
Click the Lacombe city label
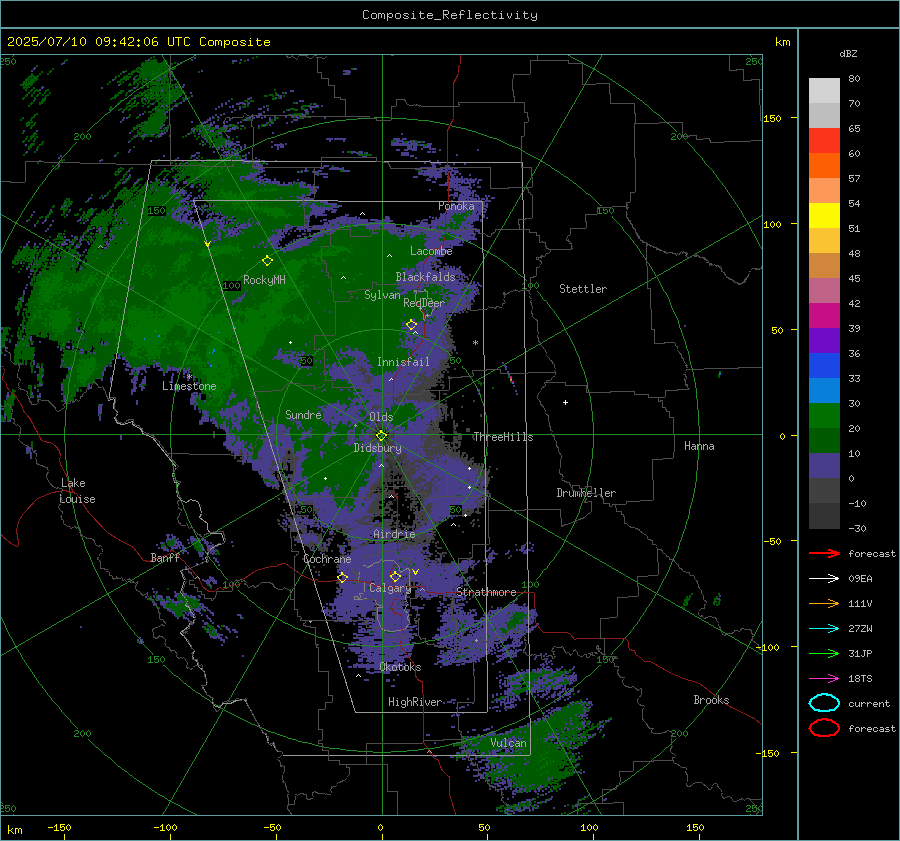tap(431, 251)
